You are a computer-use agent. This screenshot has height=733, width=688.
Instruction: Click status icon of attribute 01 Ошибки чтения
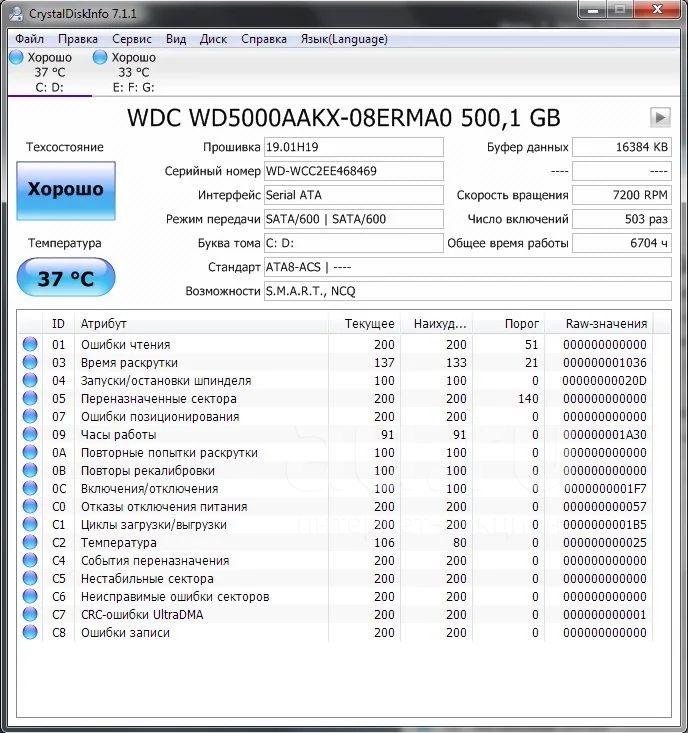[30, 344]
